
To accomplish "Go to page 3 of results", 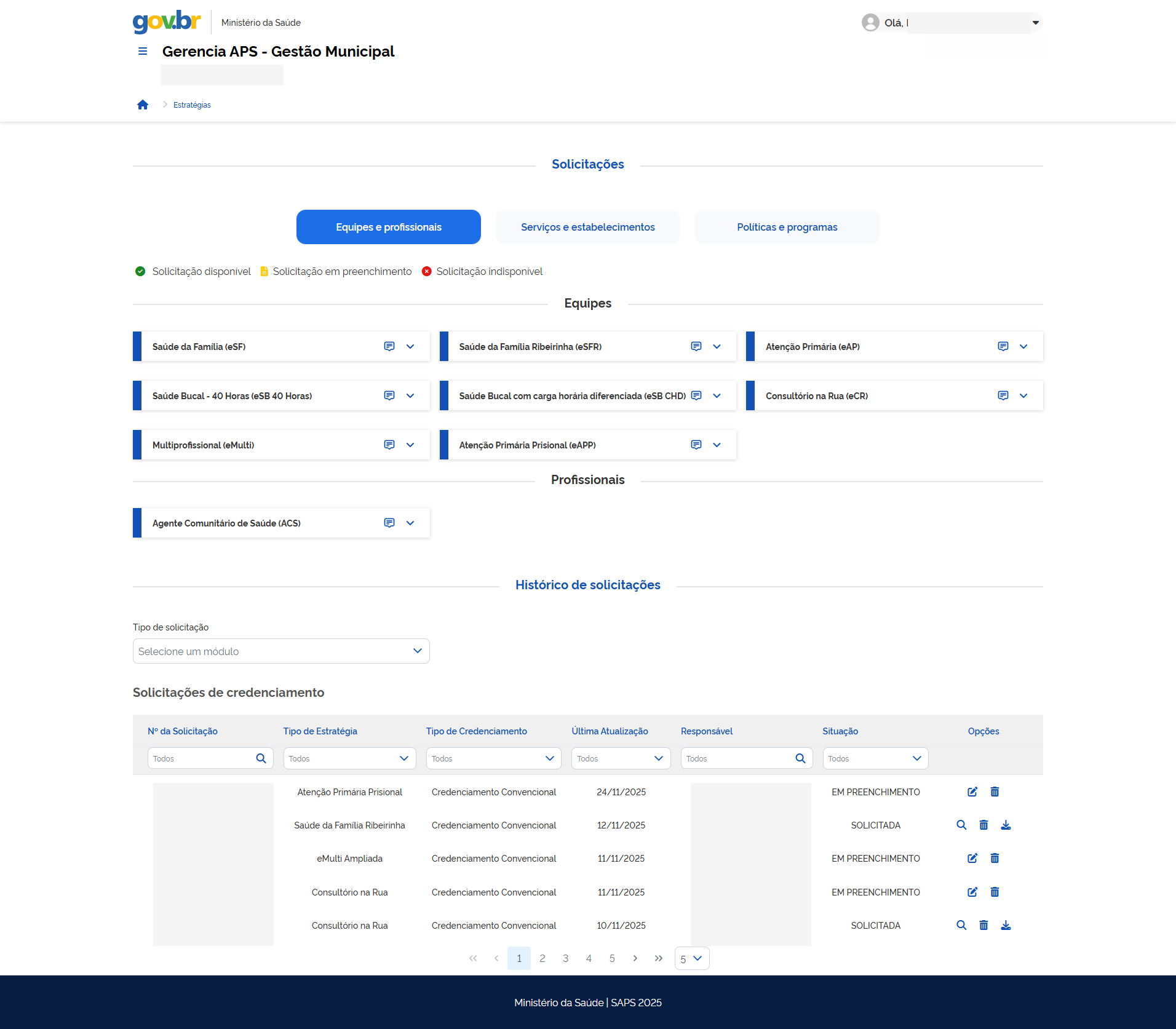I will [x=565, y=959].
